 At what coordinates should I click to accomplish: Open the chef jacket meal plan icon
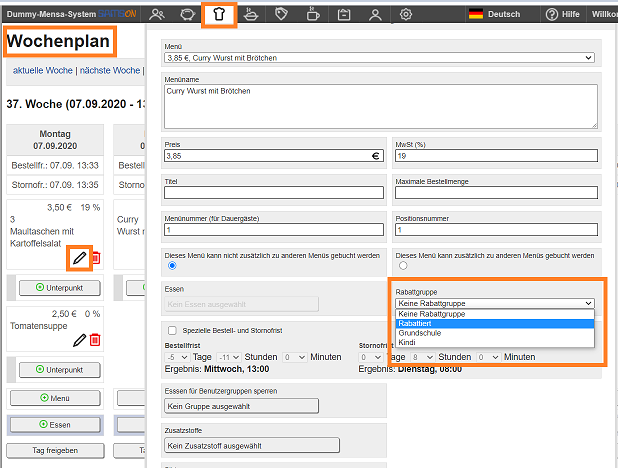219,15
